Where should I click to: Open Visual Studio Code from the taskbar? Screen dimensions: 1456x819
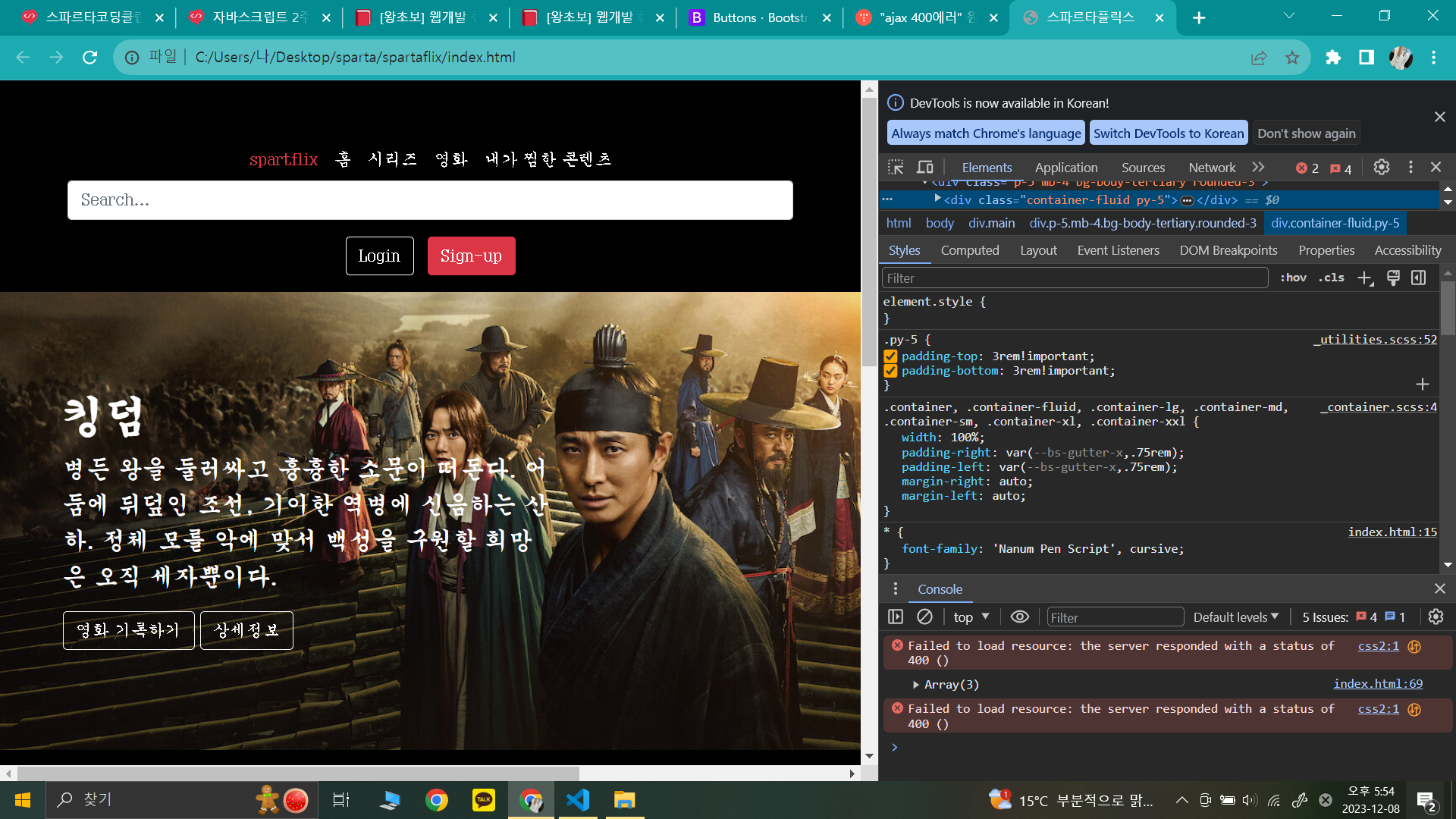(x=578, y=800)
